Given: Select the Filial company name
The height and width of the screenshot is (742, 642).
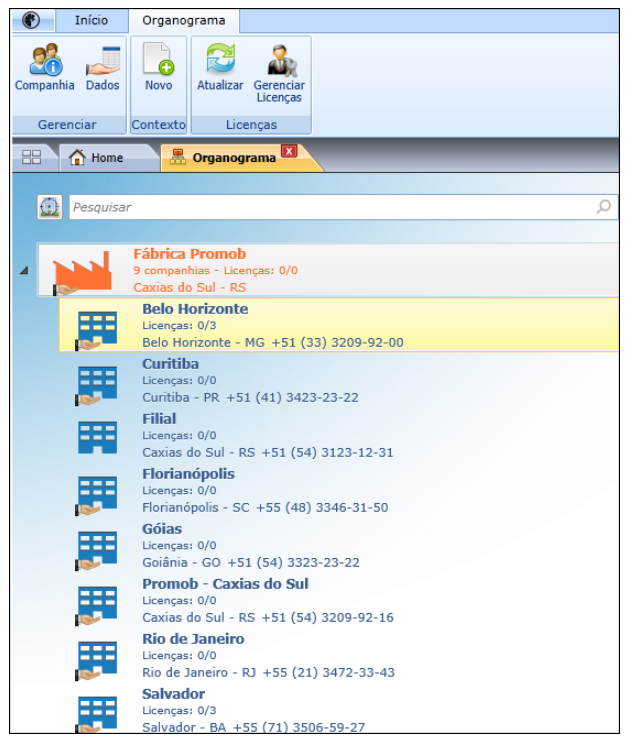Looking at the screenshot, I should pyautogui.click(x=159, y=418).
